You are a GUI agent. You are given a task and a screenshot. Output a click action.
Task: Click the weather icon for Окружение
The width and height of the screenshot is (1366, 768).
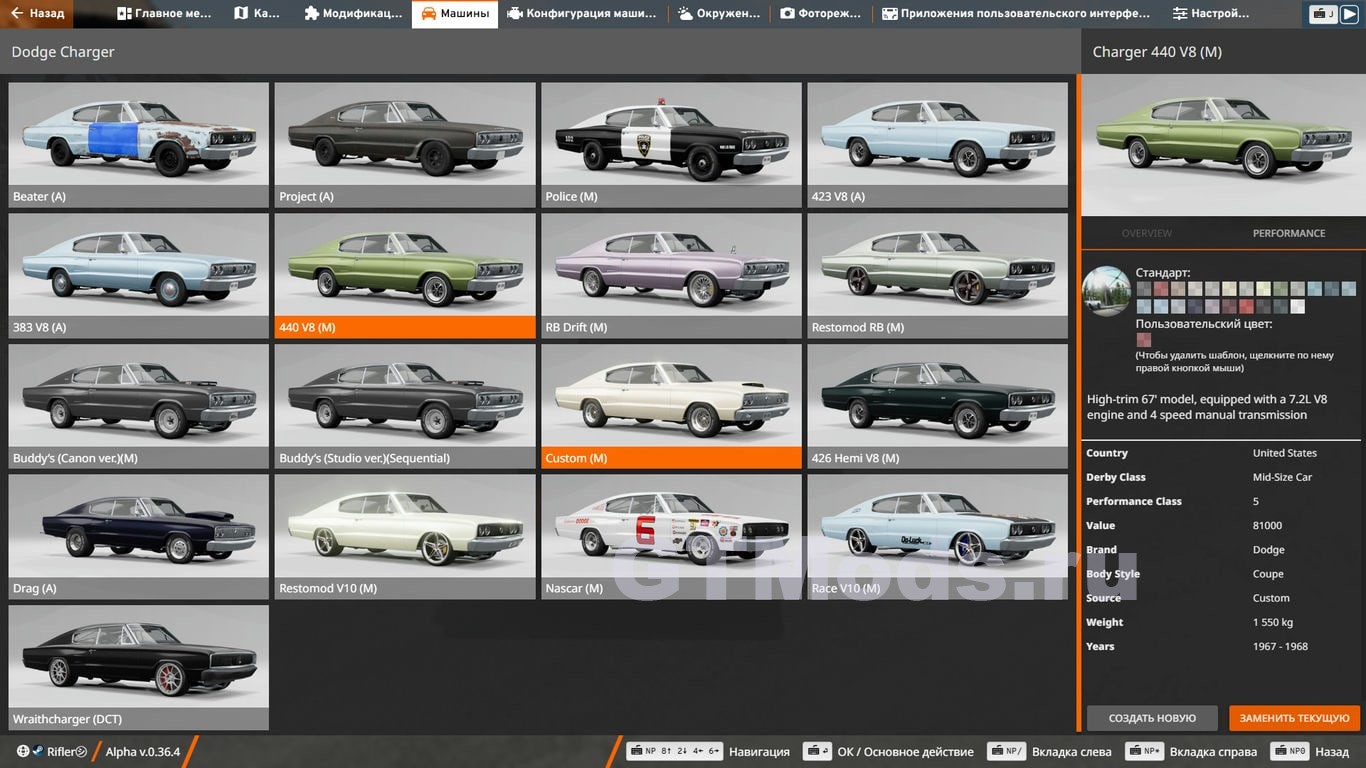[x=685, y=14]
